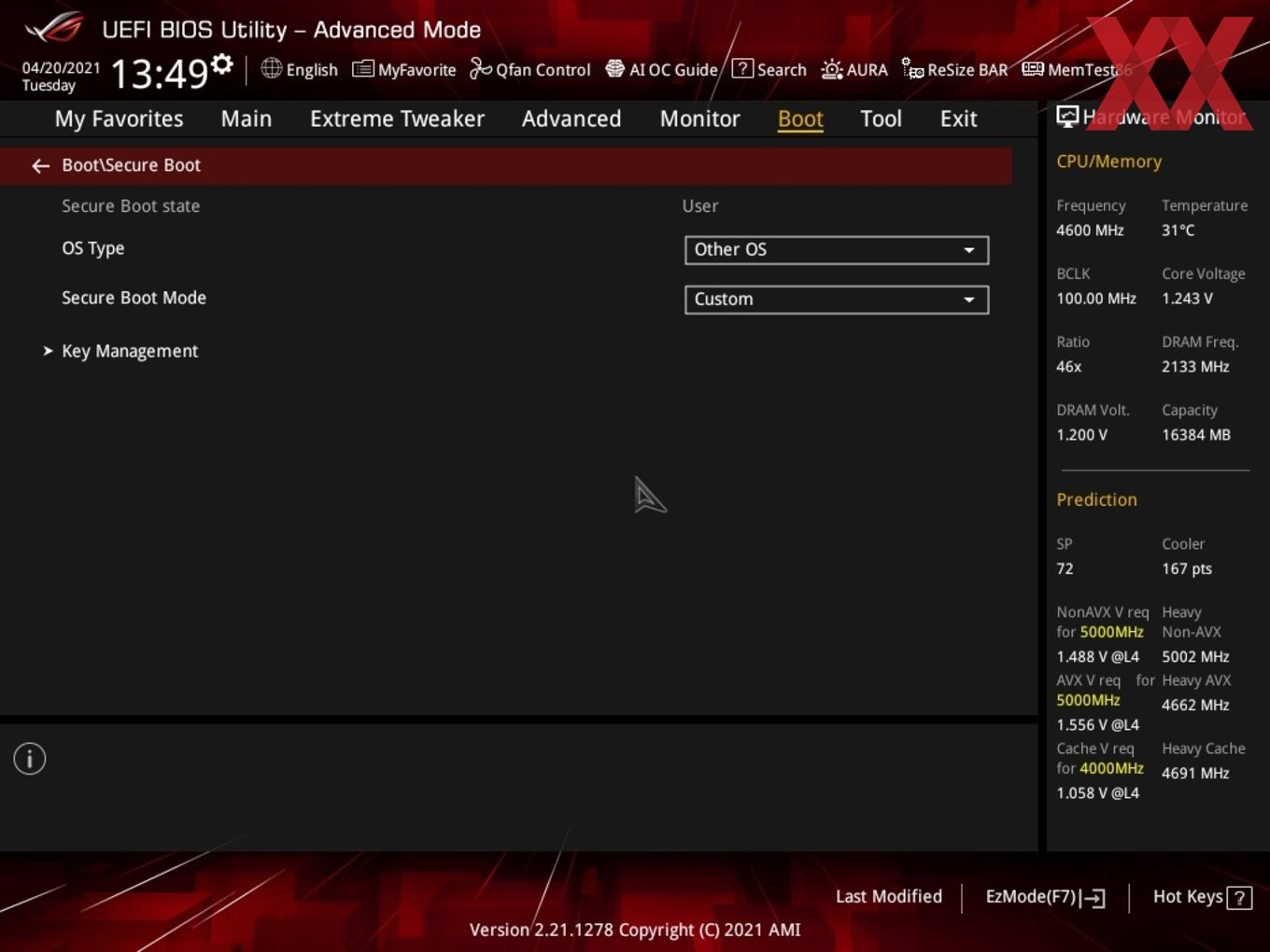Click the globe language icon
The width and height of the screenshot is (1270, 952).
[271, 68]
